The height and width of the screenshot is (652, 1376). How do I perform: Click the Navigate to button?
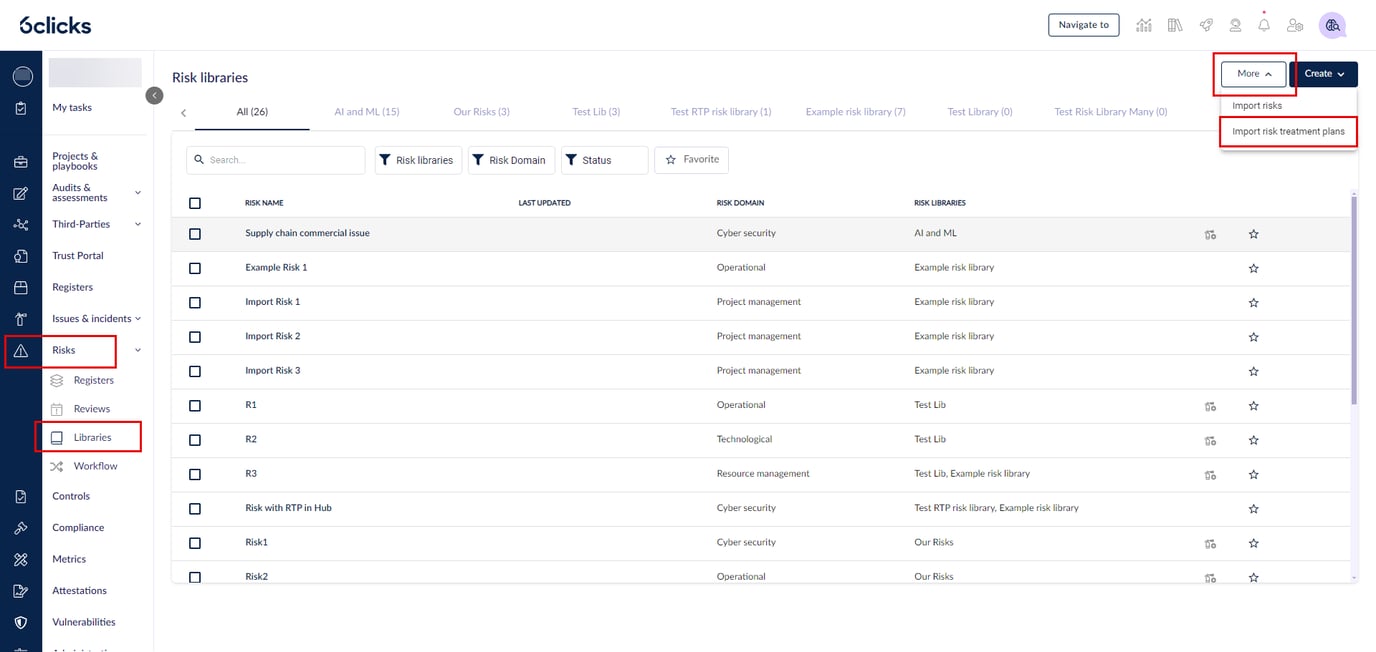point(1083,25)
